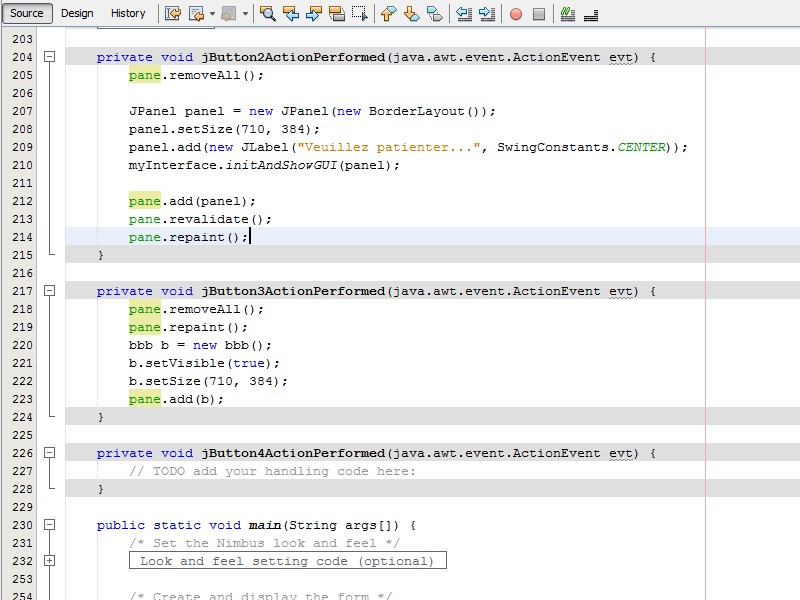Screen dimensions: 800x600
Task: Collapse the jButton3ActionPerformed method fold
Action: (49, 291)
